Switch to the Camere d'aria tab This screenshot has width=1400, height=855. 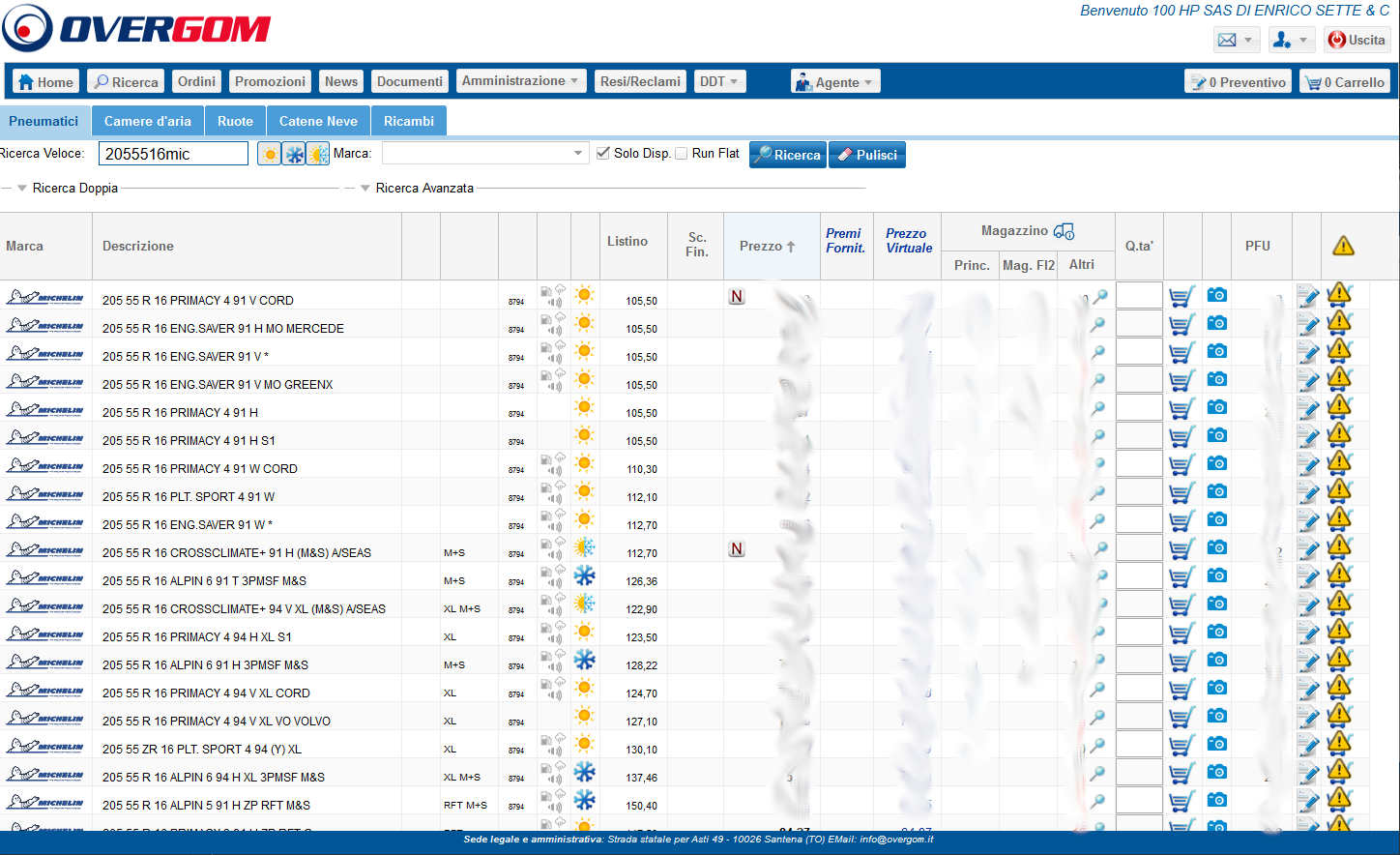pos(148,121)
